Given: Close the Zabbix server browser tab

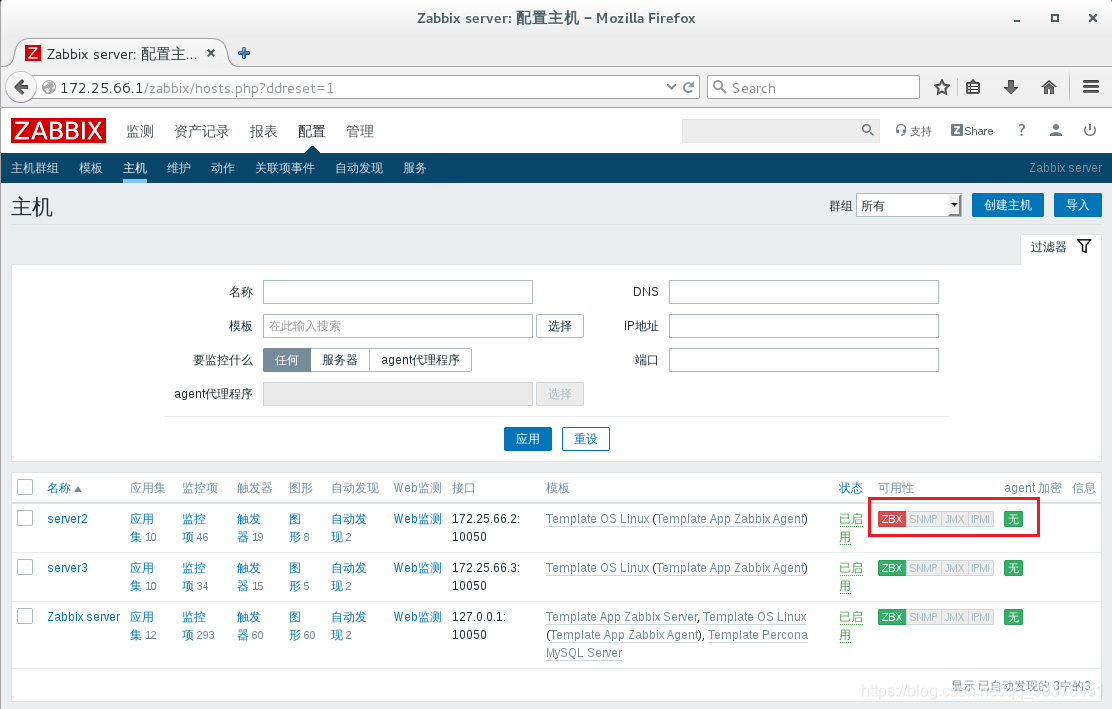Looking at the screenshot, I should click(211, 53).
